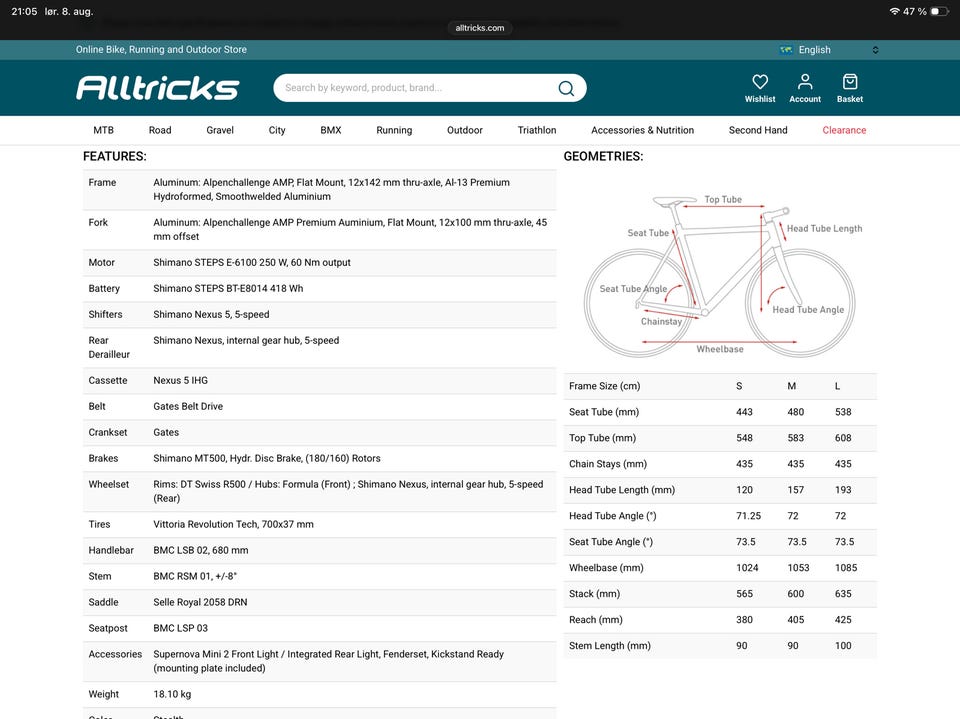Click Wheelbase value 1053

point(798,568)
